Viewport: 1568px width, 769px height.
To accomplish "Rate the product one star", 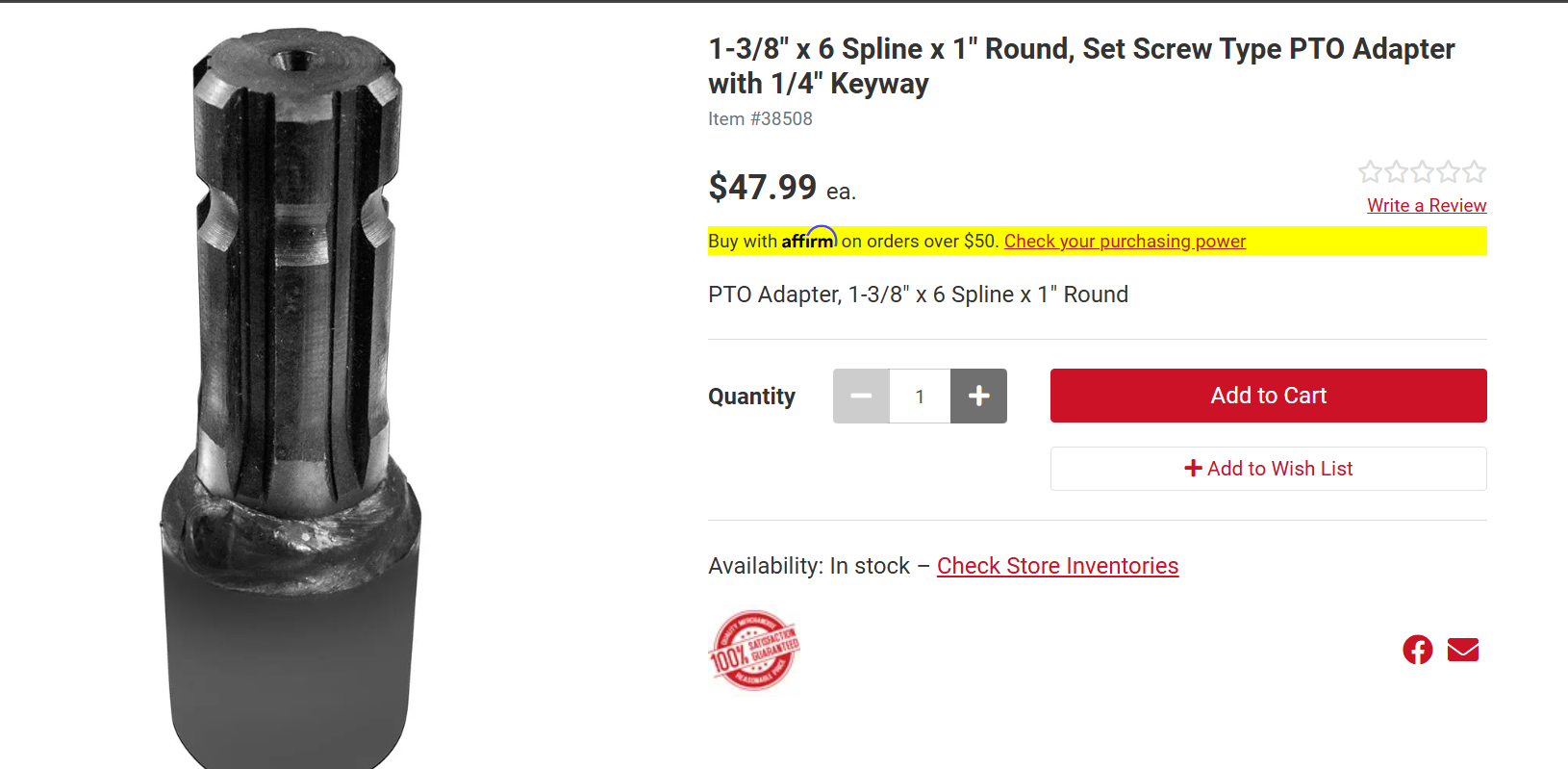I will [1370, 172].
